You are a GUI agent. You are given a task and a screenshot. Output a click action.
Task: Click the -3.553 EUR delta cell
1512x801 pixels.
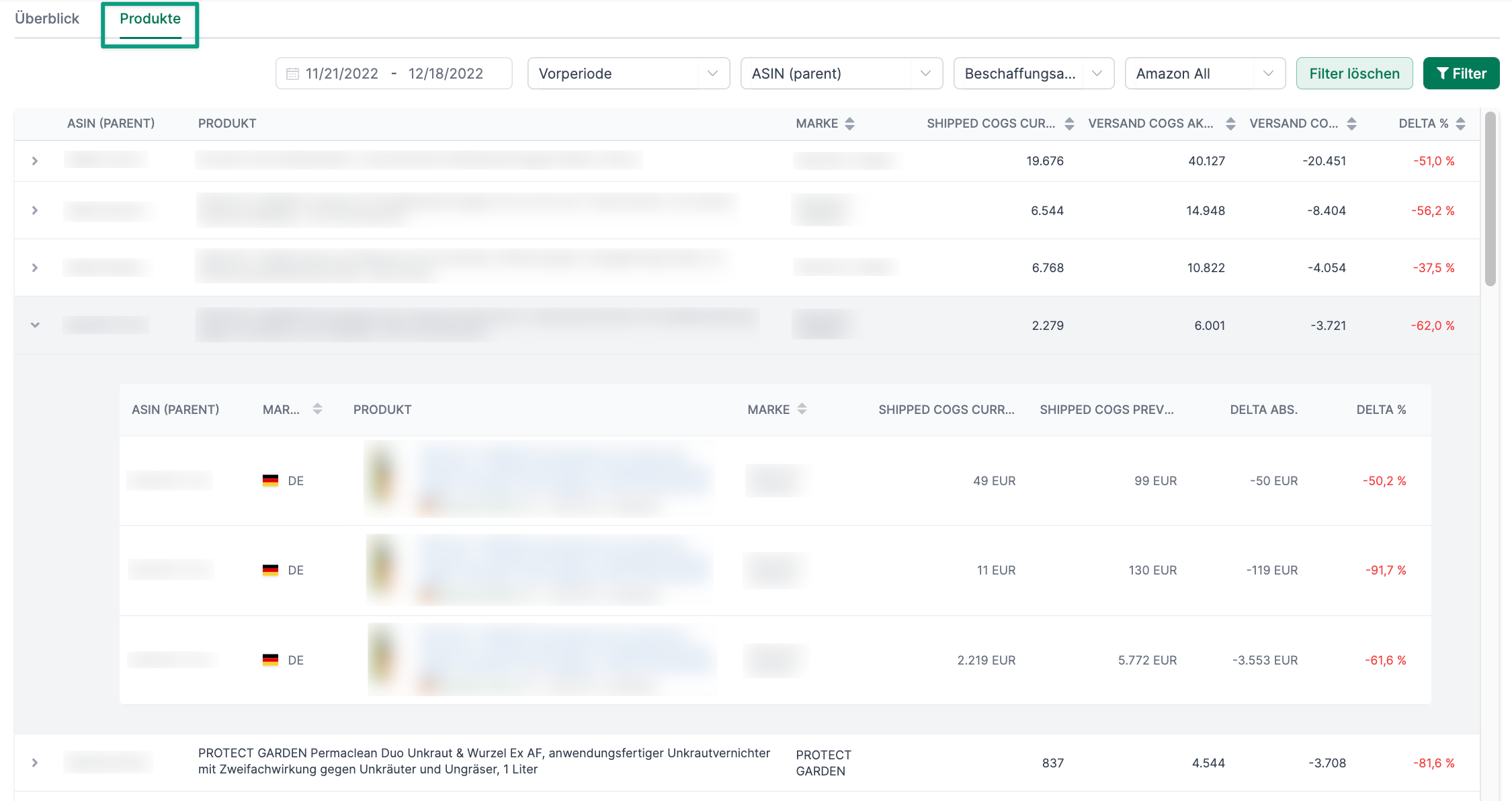coord(1265,661)
